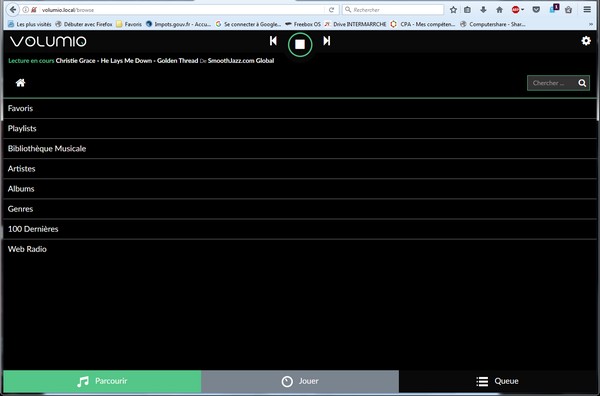The height and width of the screenshot is (396, 600).
Task: Open Volumio settings gear menu
Action: [586, 41]
